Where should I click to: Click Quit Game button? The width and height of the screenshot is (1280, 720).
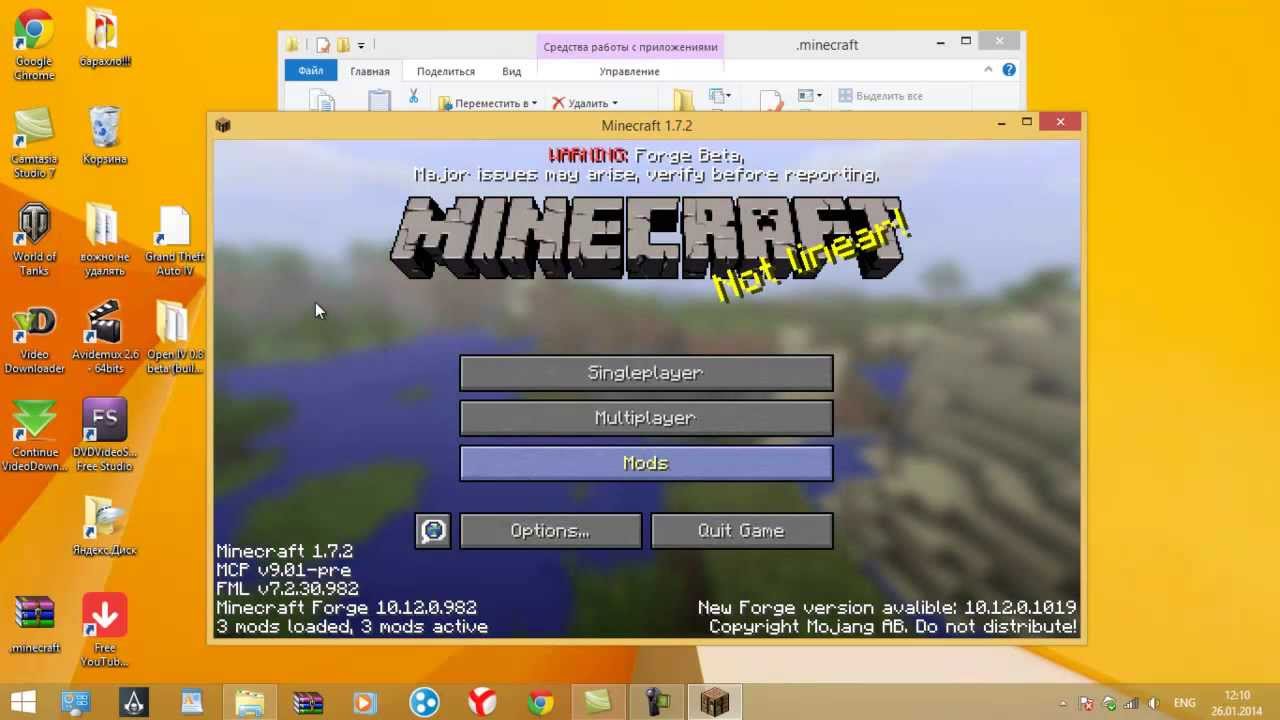coord(741,531)
